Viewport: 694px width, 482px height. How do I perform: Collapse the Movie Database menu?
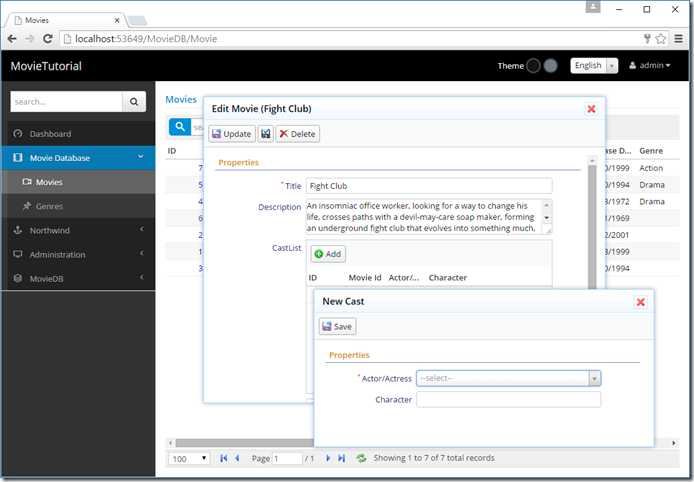78,158
